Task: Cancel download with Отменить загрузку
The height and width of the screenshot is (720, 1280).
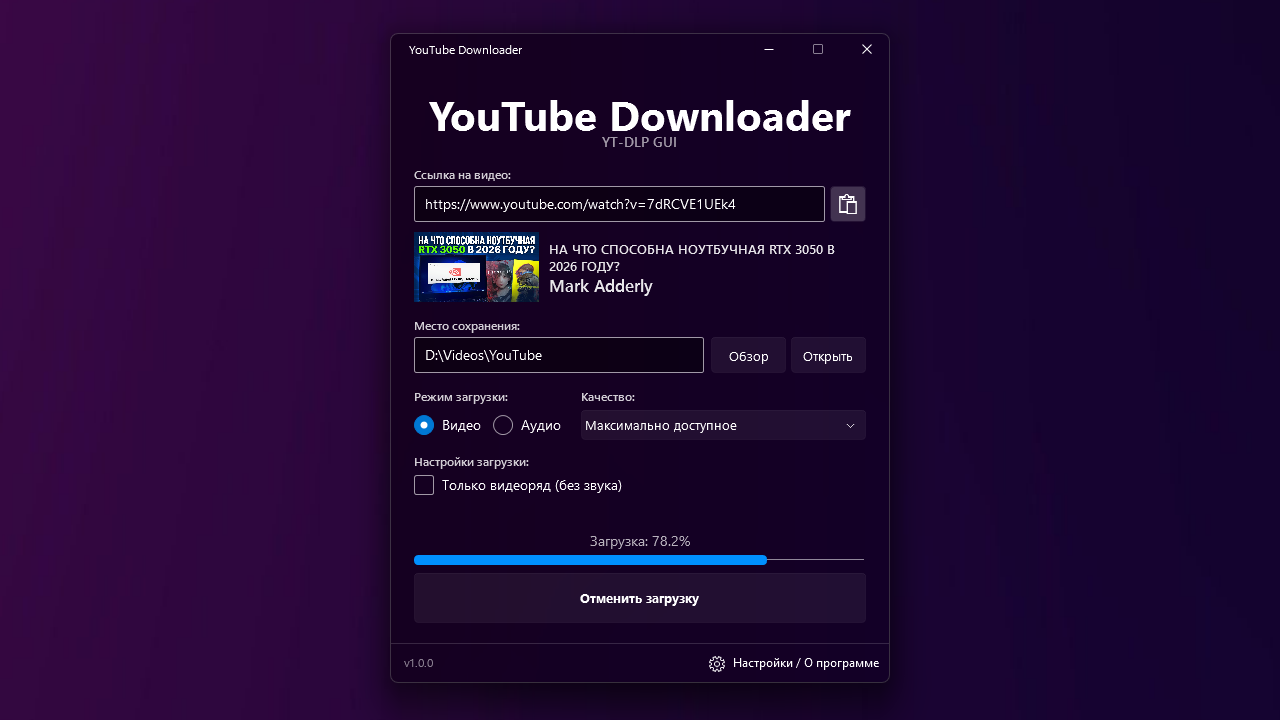Action: (640, 598)
